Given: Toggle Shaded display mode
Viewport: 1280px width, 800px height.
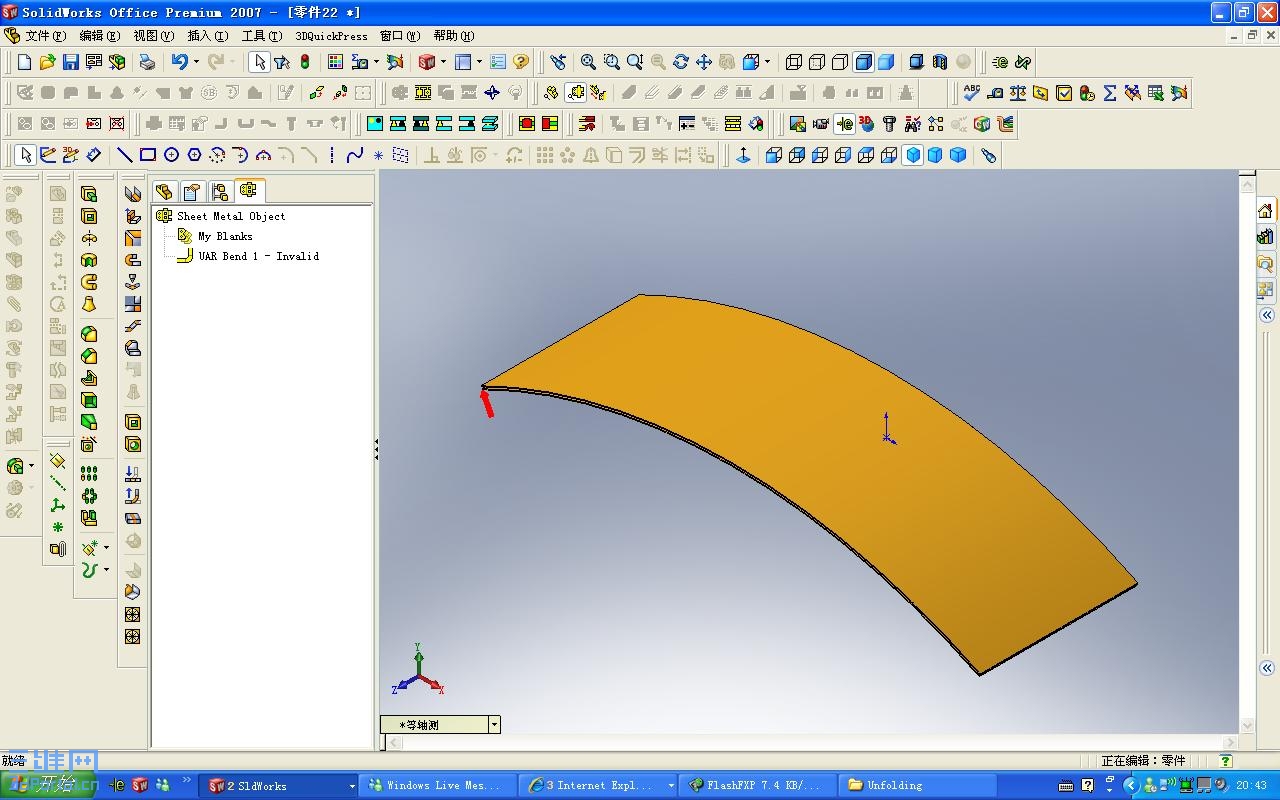Looking at the screenshot, I should pos(886,62).
